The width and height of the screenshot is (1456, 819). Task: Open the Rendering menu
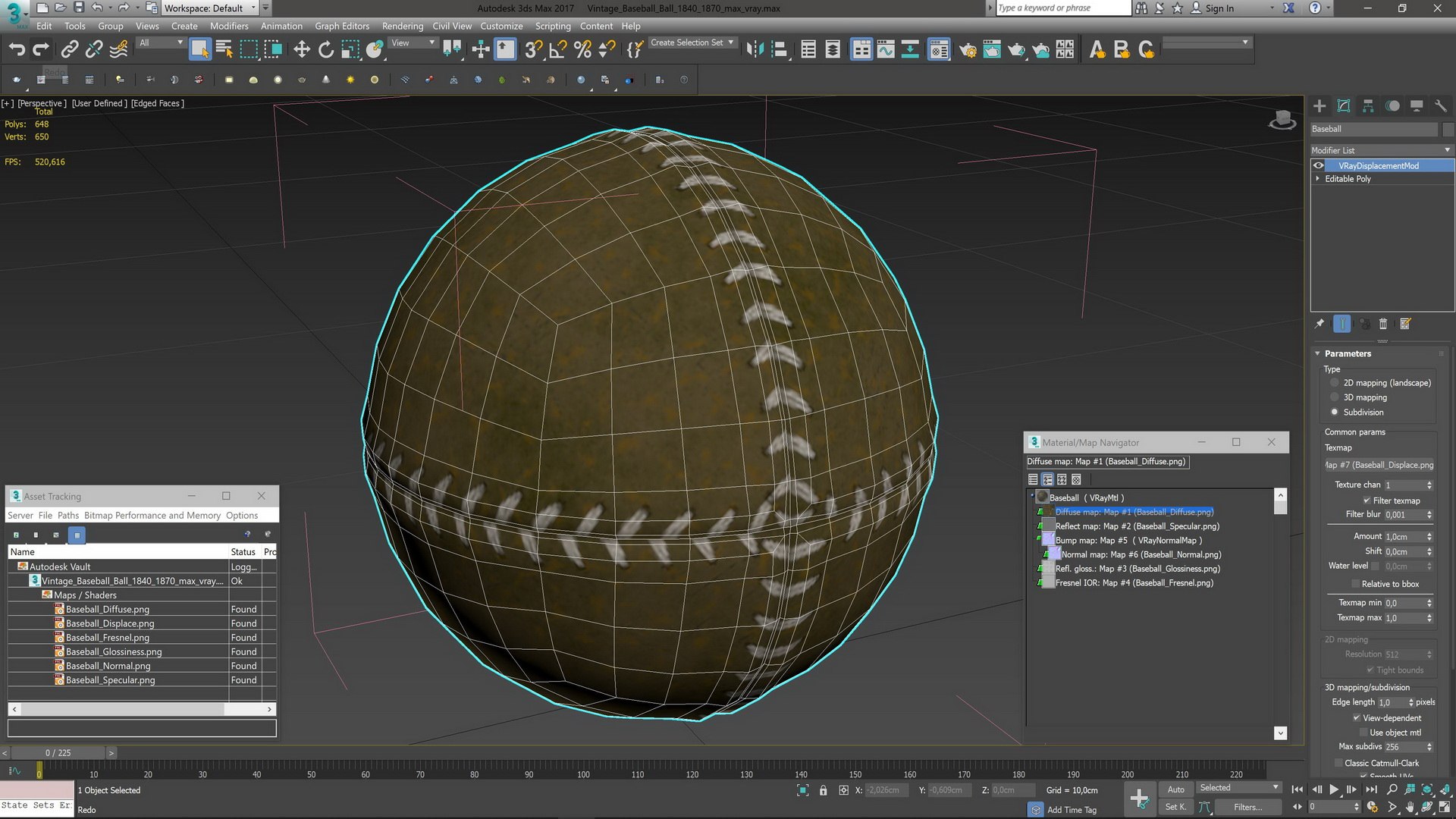click(403, 26)
